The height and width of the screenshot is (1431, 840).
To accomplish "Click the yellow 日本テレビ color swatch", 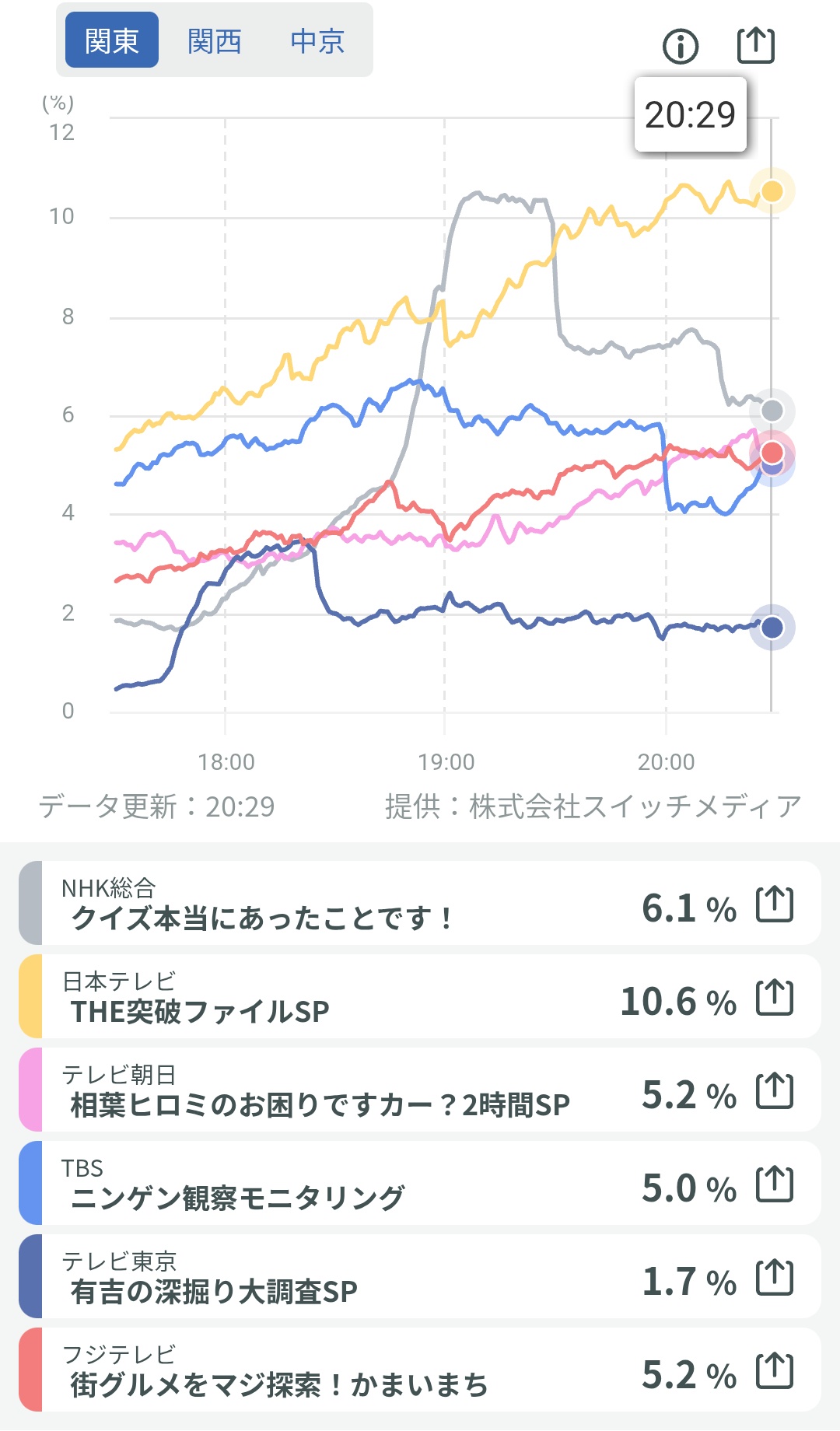I will [x=31, y=996].
